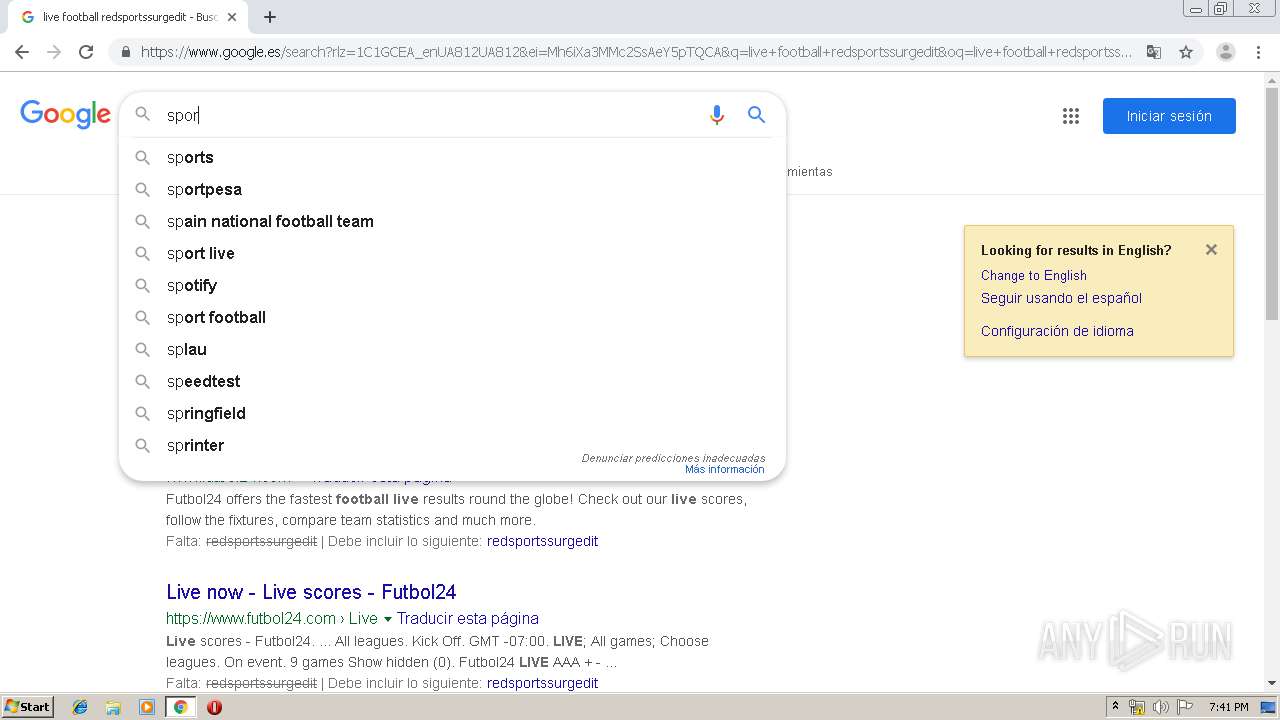Open the Google apps grid

[x=1071, y=116]
